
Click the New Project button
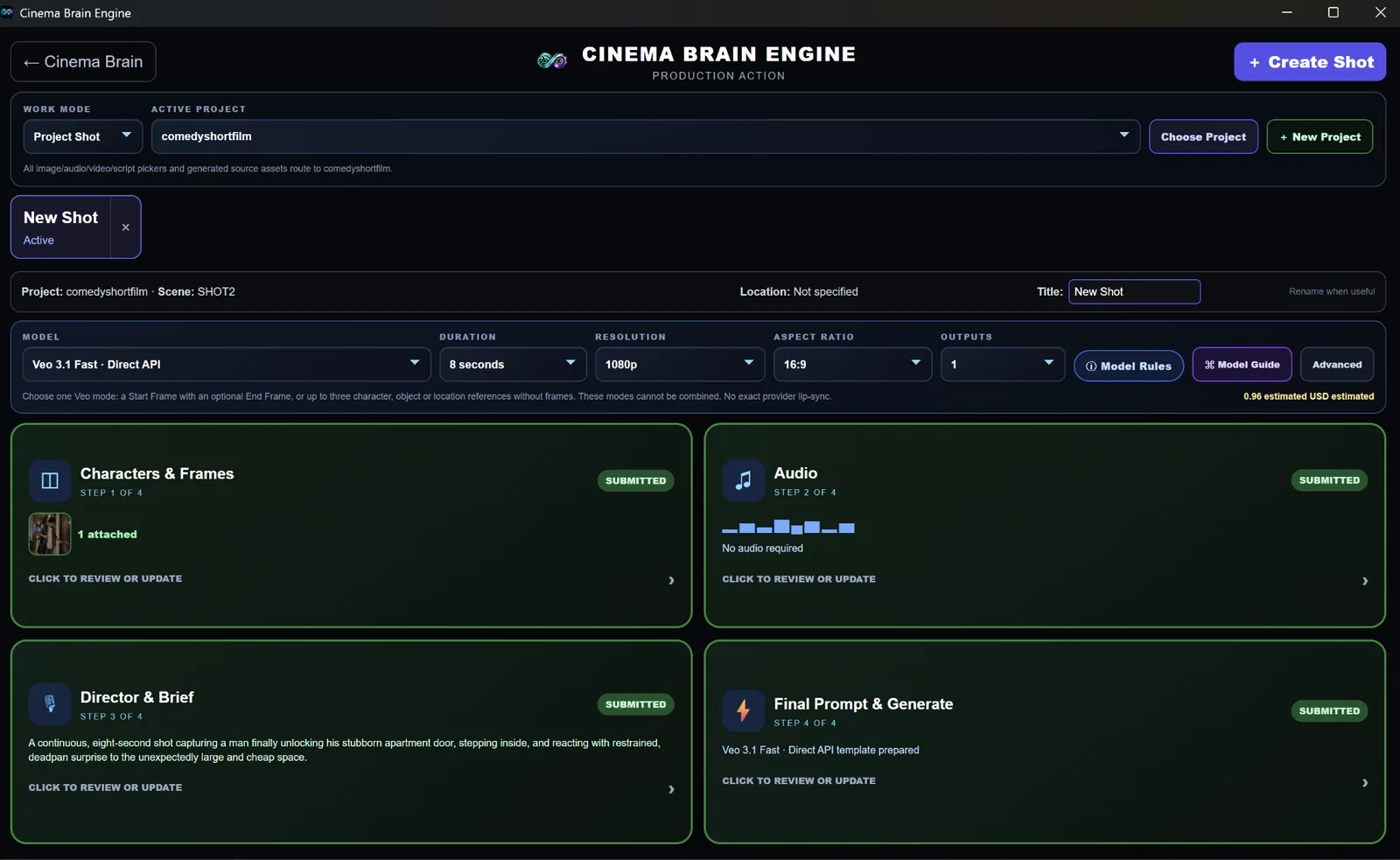click(1319, 136)
